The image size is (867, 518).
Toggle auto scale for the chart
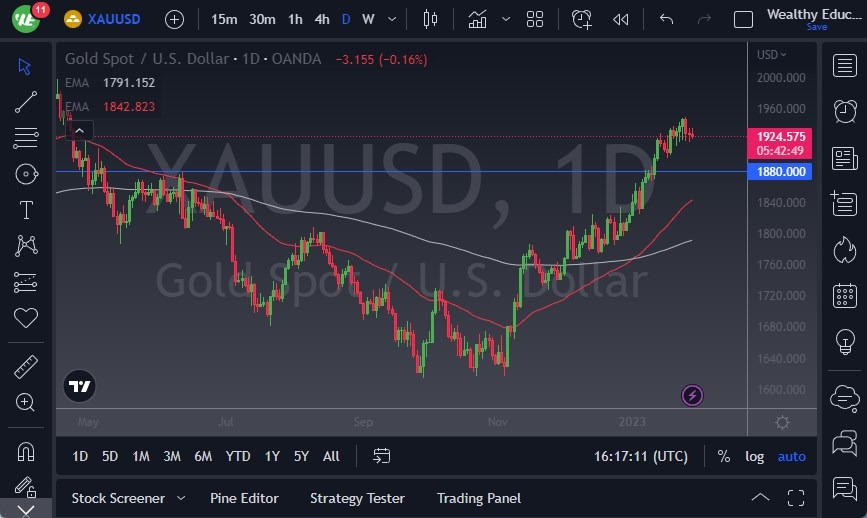pyautogui.click(x=791, y=456)
